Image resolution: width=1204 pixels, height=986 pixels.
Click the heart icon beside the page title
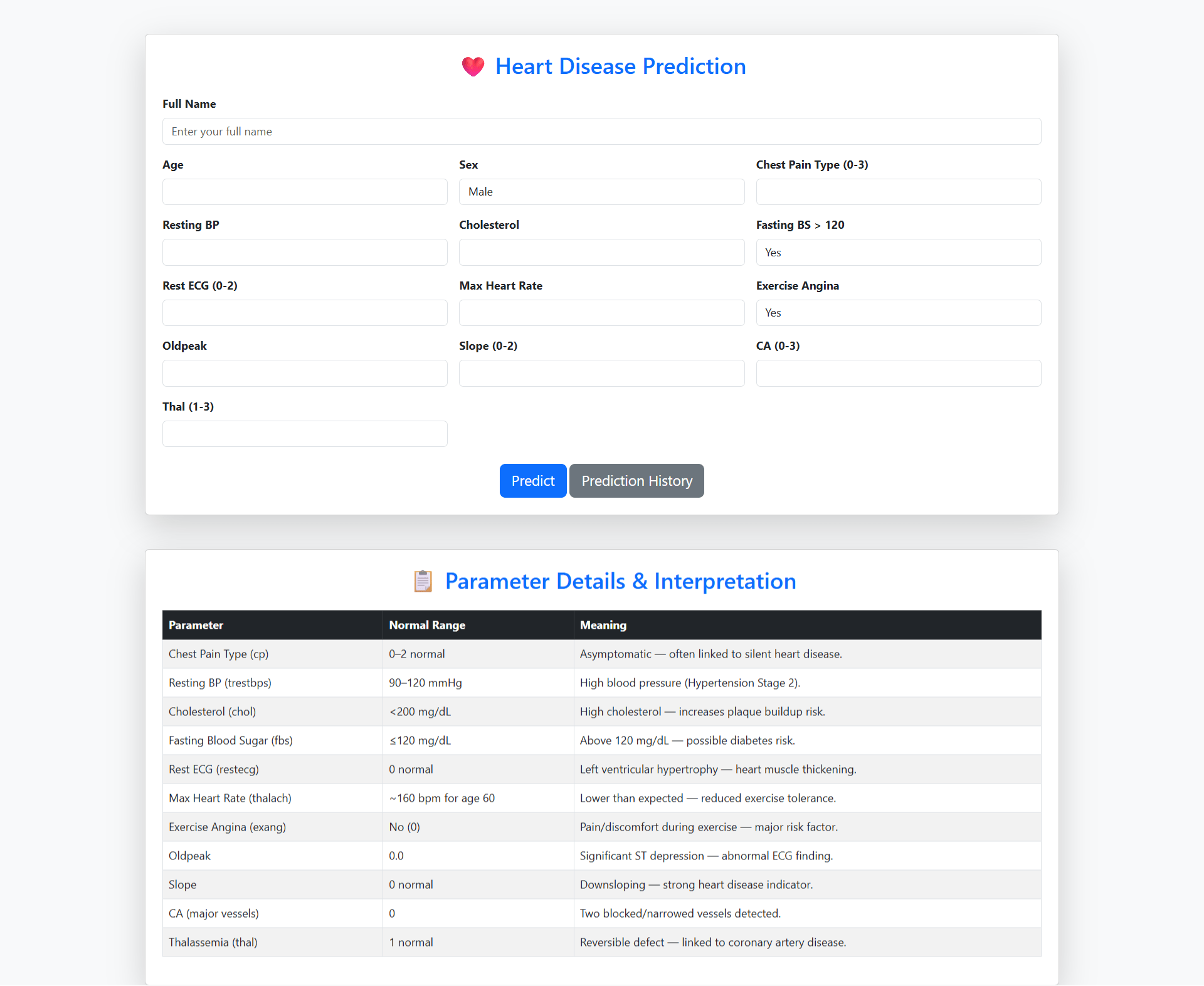(473, 66)
